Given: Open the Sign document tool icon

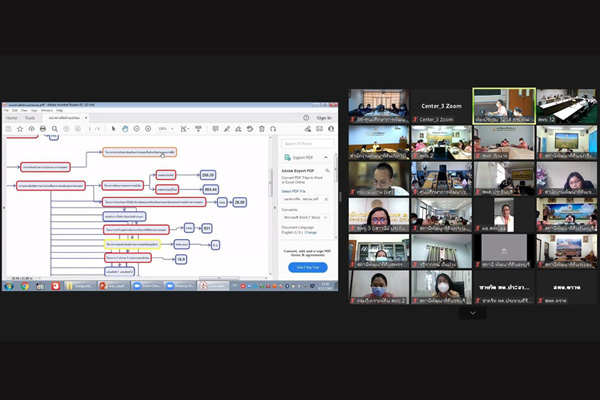Looking at the screenshot, I should (238, 129).
